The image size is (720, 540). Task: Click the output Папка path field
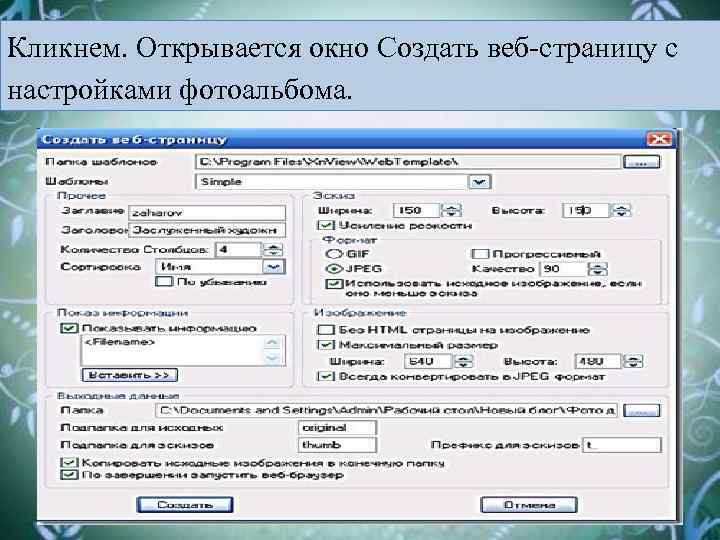[x=387, y=410]
